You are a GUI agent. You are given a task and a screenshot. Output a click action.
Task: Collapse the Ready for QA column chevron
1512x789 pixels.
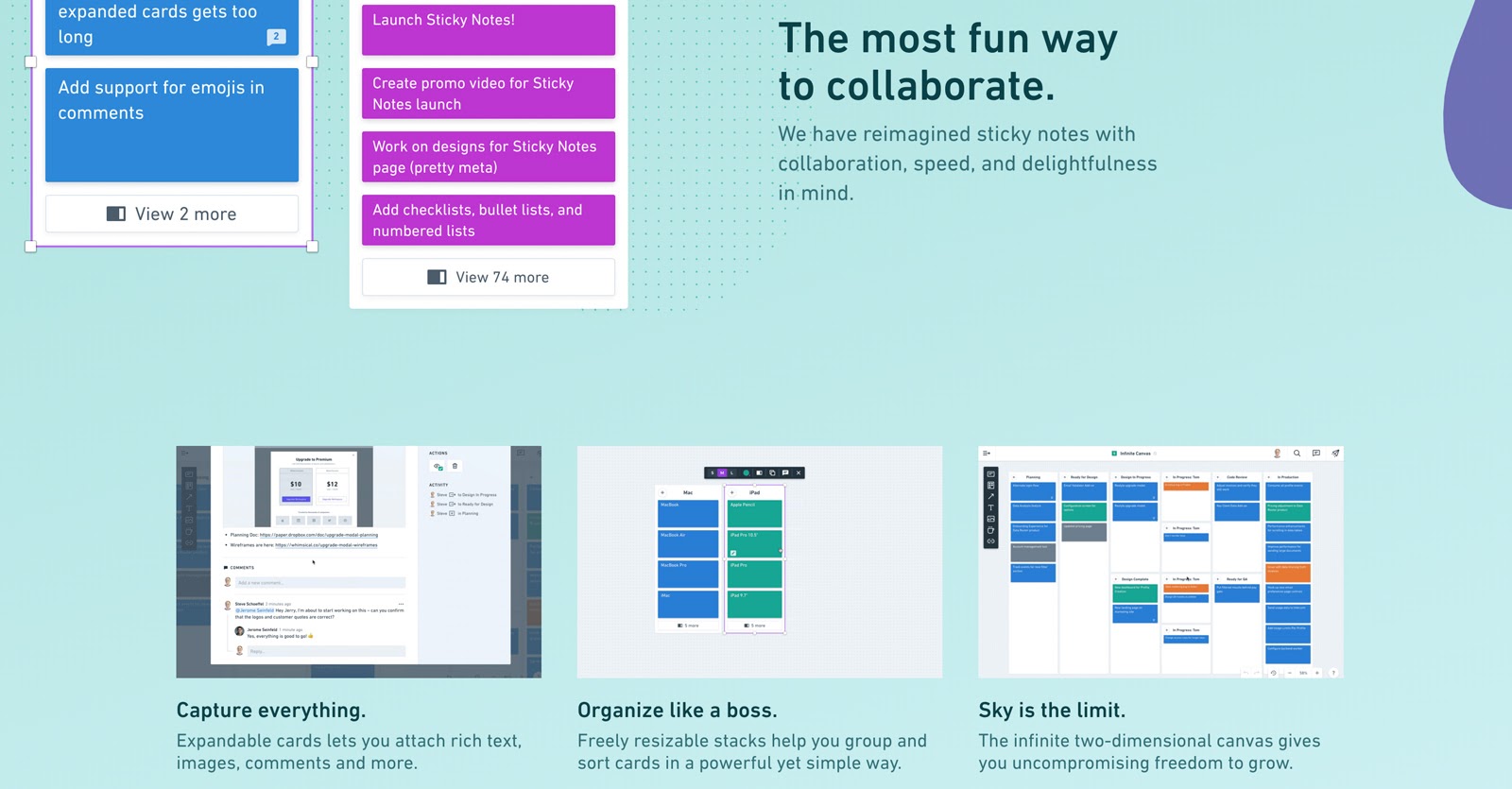pos(1218,579)
